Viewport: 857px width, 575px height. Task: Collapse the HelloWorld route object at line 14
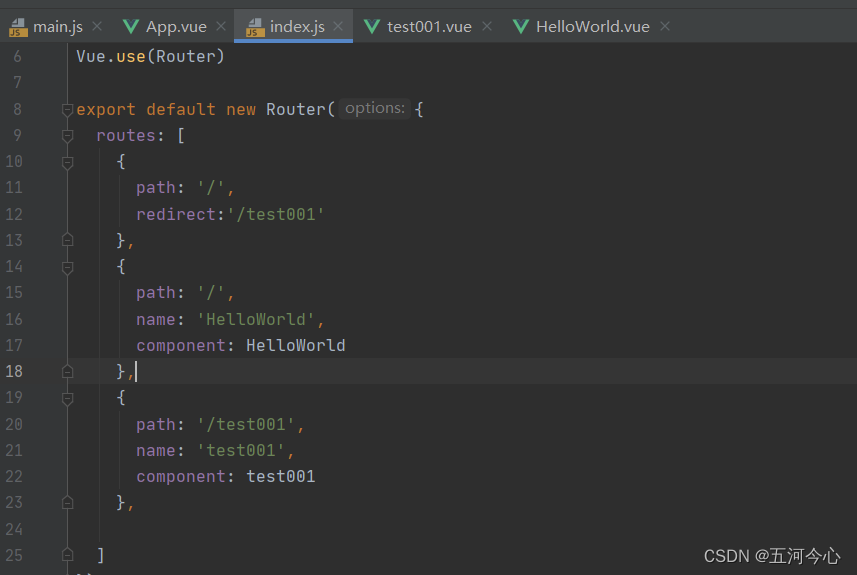pos(67,267)
